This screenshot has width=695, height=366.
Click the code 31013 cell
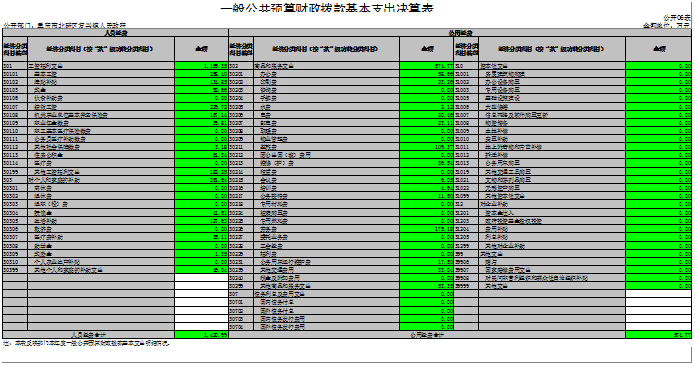466,164
